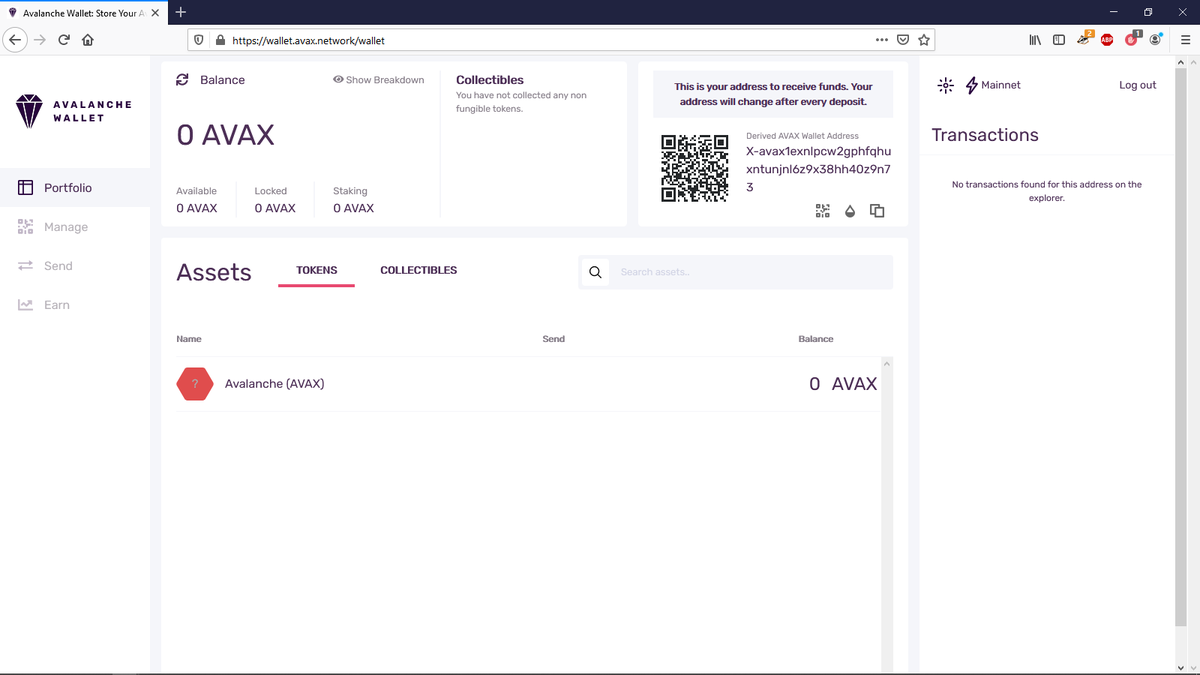Screen dimensions: 1200x675
Task: Reload the page with browser refresh button
Action: click(x=64, y=40)
